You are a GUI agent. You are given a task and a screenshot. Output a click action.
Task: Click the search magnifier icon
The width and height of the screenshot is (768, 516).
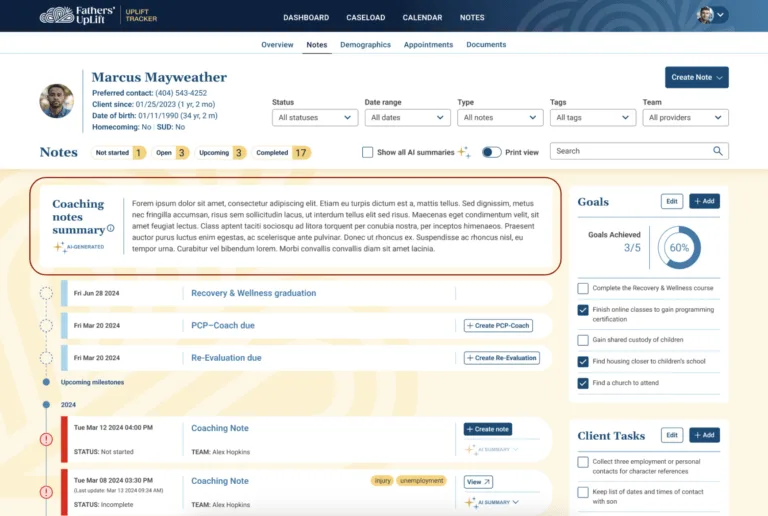[718, 151]
